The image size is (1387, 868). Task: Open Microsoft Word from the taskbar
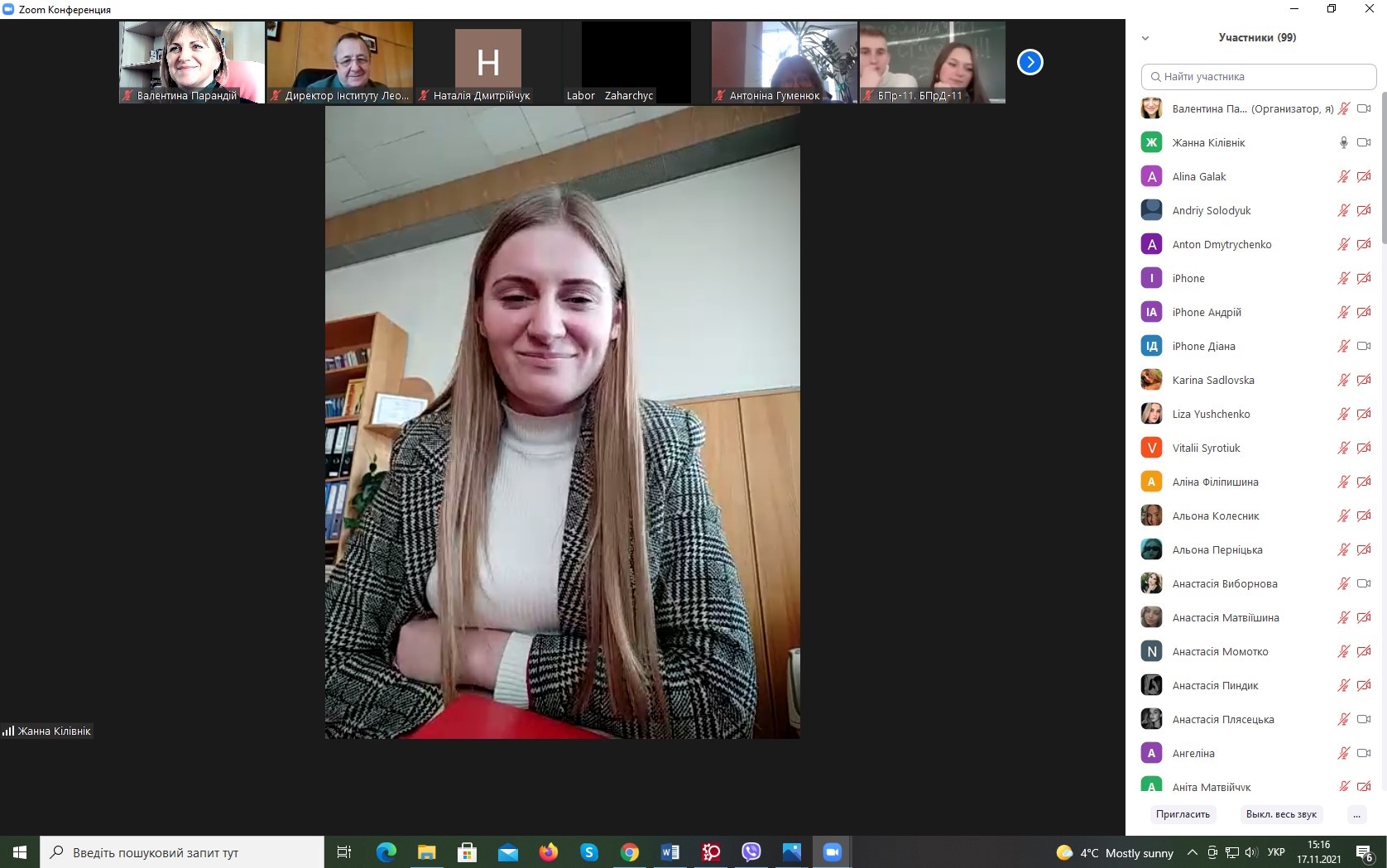(x=670, y=852)
